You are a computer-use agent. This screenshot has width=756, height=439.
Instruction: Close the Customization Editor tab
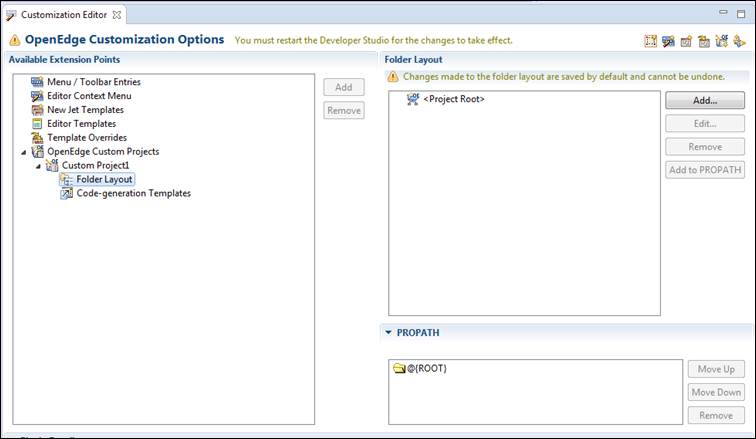coord(117,15)
